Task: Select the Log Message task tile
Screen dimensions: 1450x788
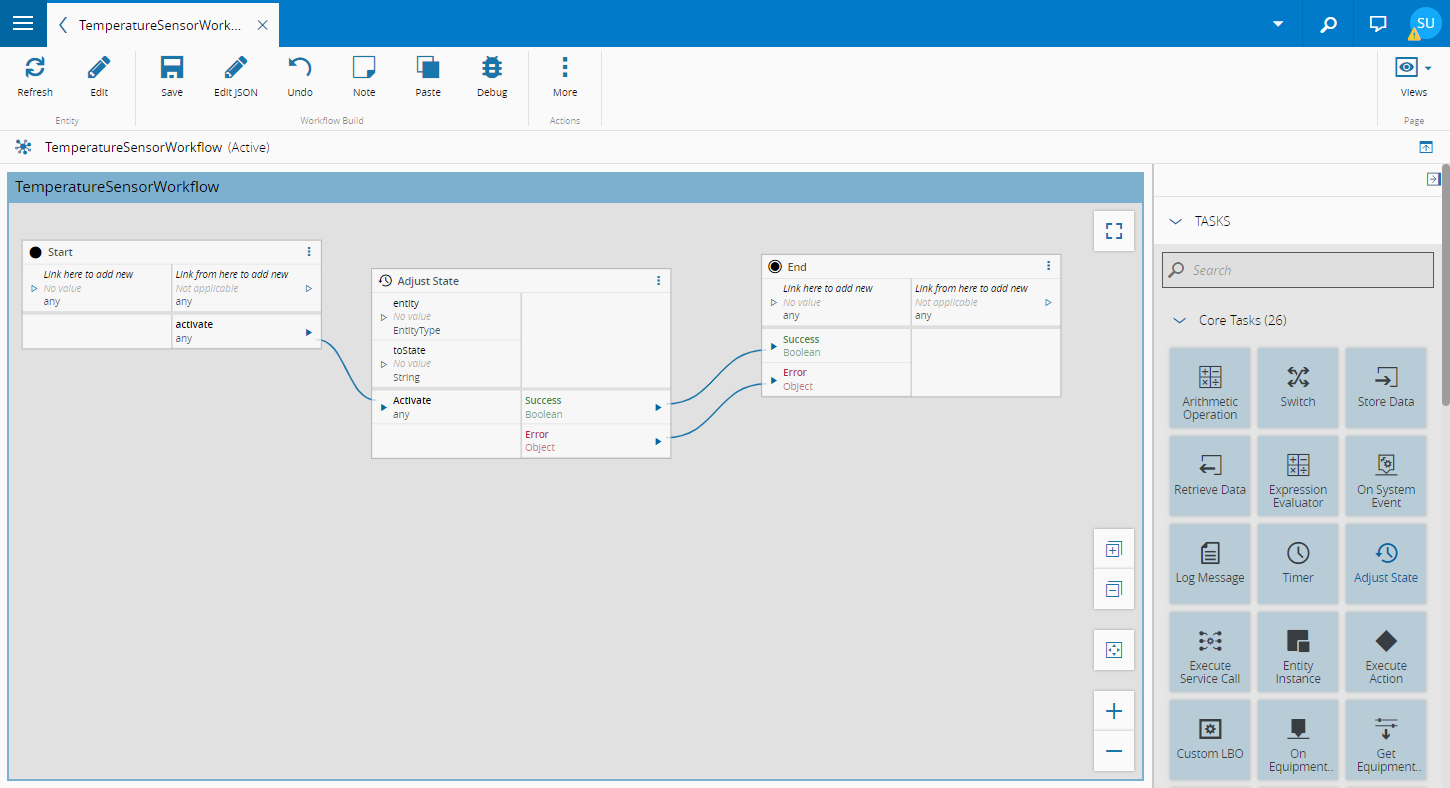Action: tap(1210, 564)
